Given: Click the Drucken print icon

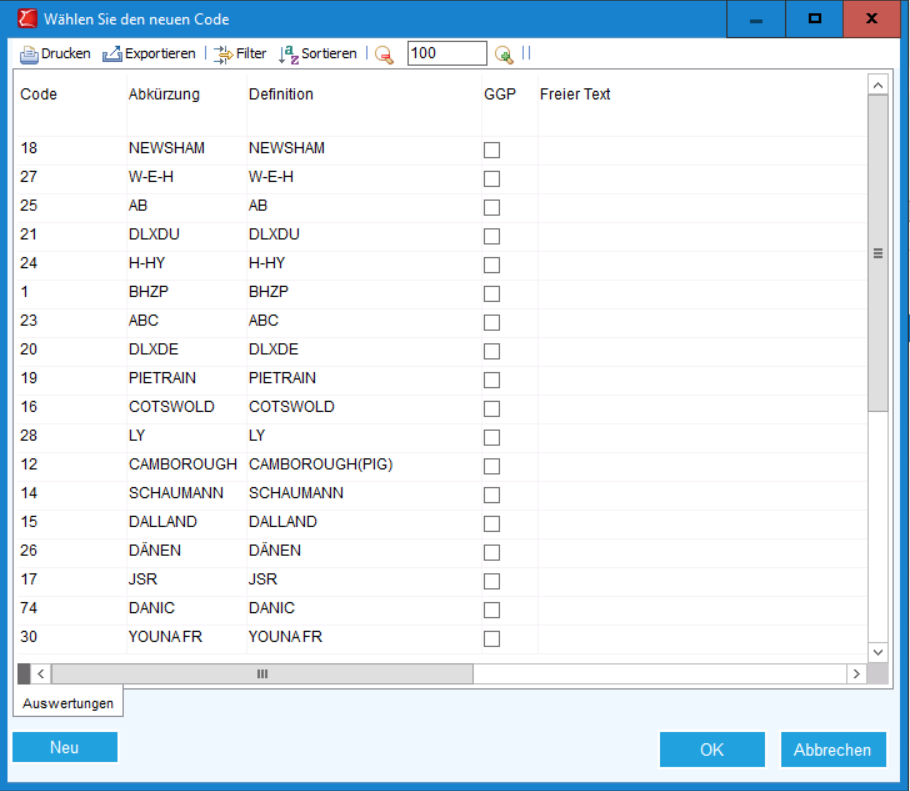Looking at the screenshot, I should 28,55.
